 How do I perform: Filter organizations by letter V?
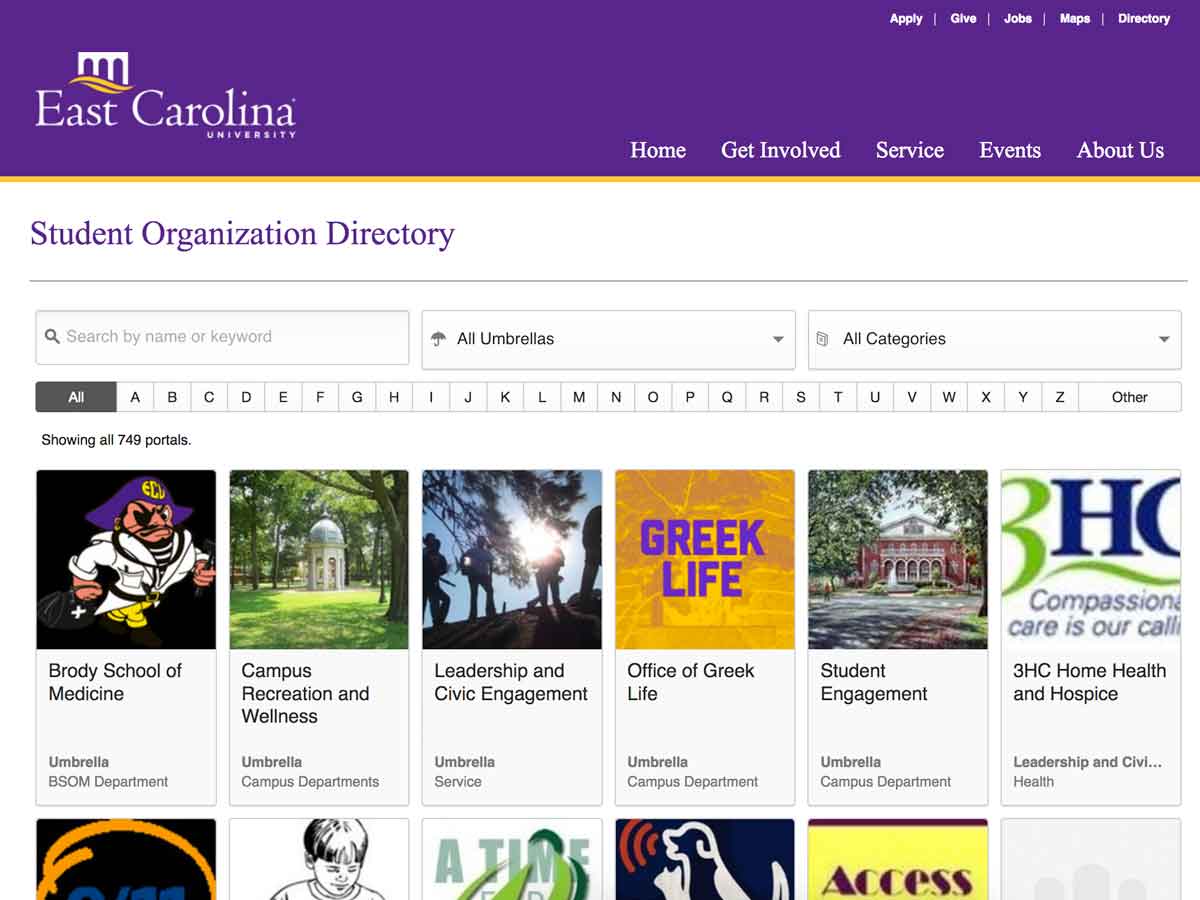click(x=912, y=397)
